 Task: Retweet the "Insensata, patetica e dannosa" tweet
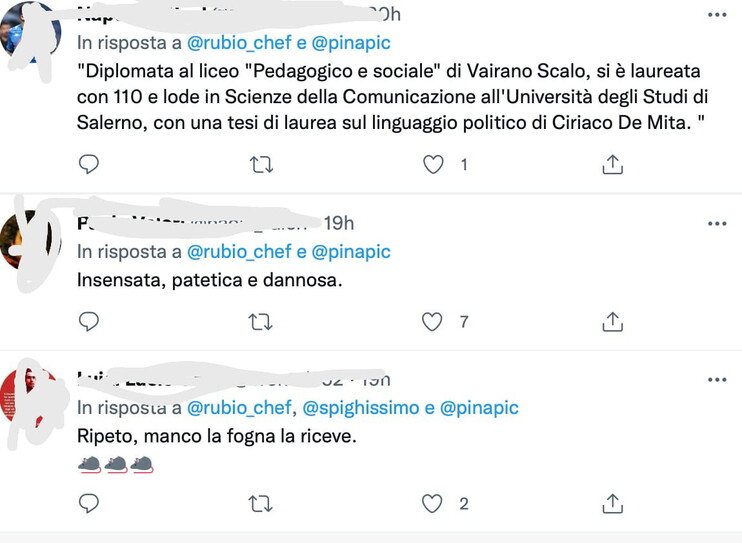261,321
